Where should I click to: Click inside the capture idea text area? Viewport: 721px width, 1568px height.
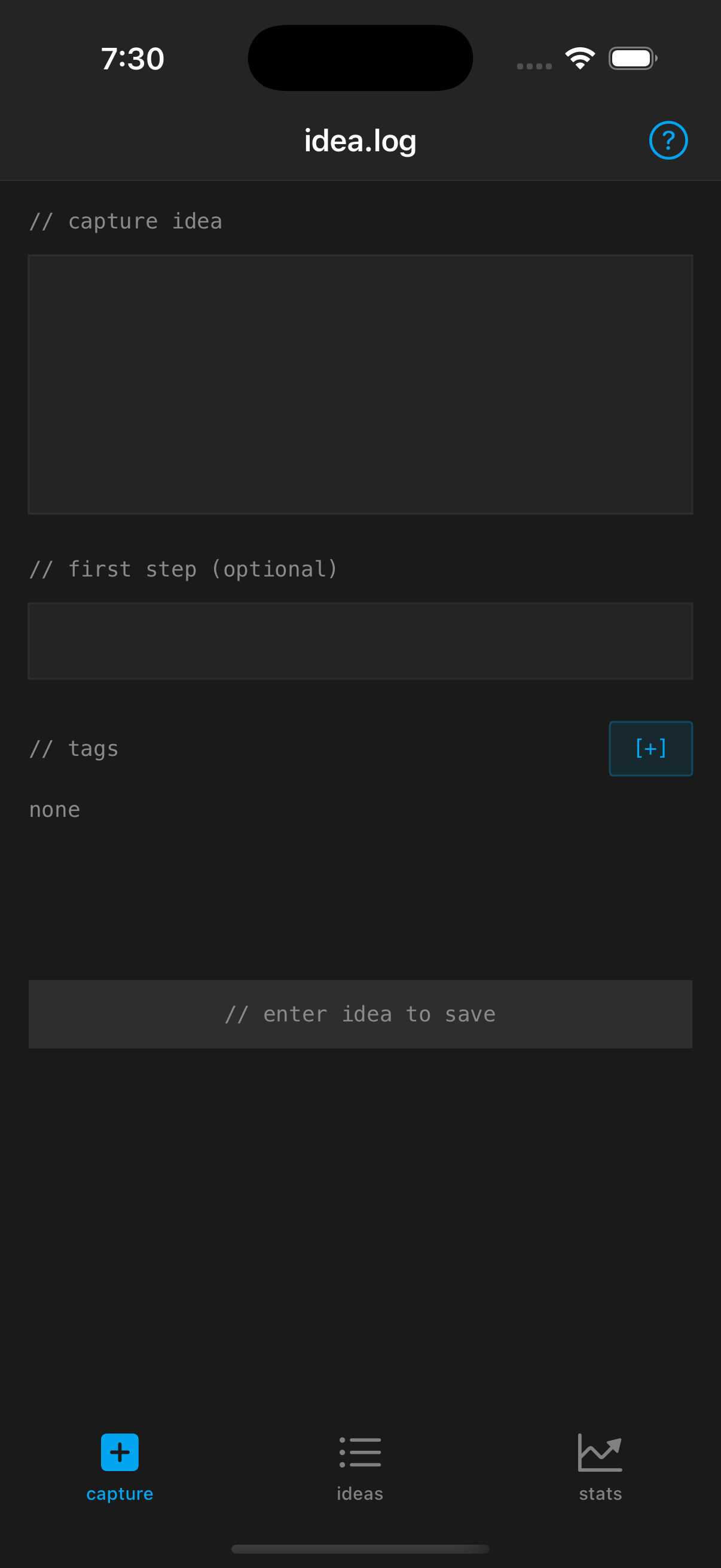pos(360,383)
